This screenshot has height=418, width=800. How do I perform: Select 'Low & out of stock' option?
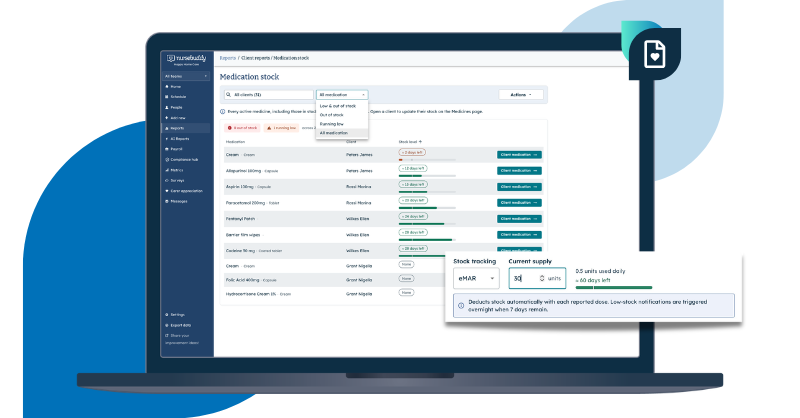[x=342, y=106]
